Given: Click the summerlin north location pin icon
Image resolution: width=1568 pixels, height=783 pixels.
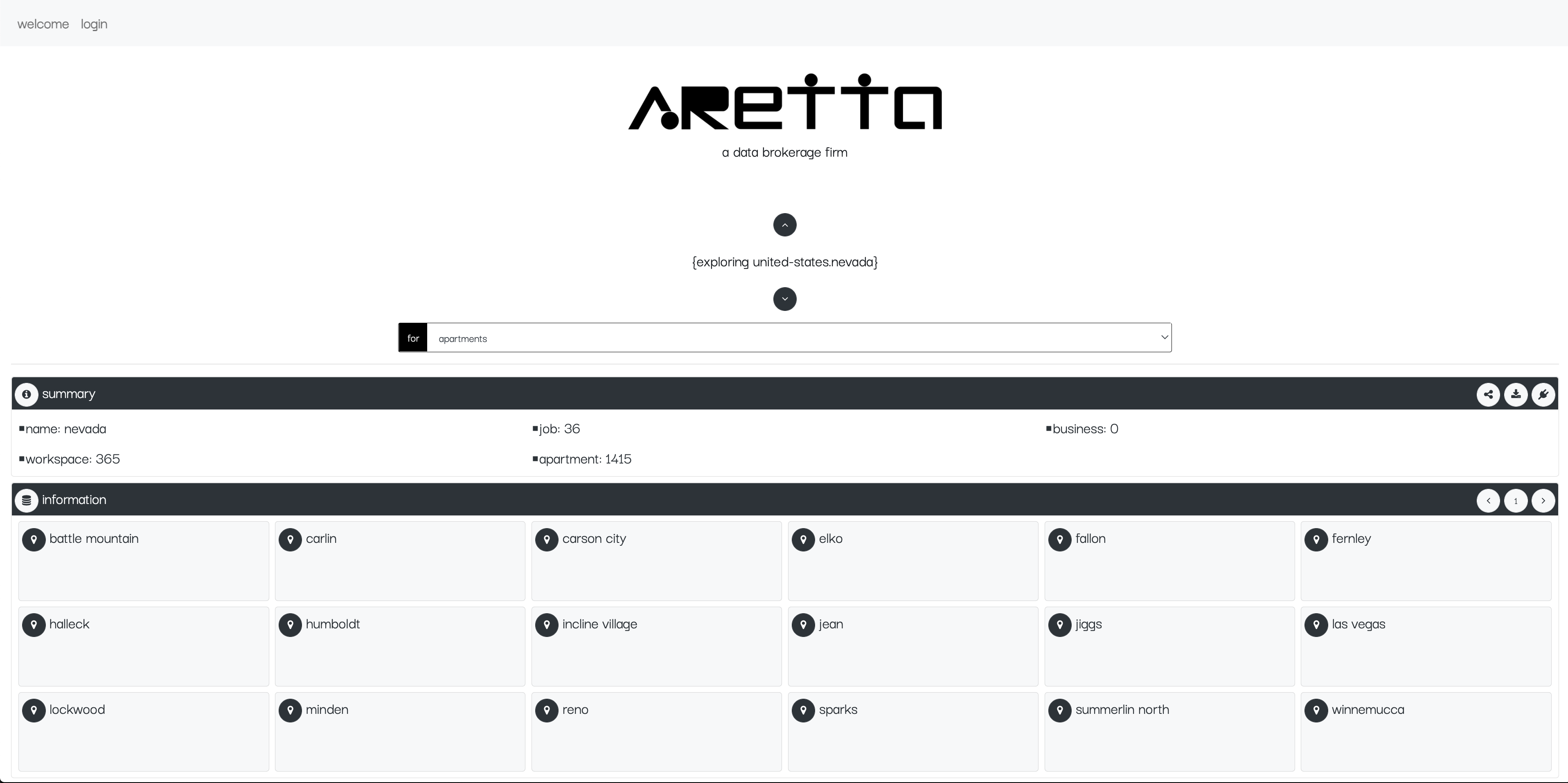Looking at the screenshot, I should 1060,711.
